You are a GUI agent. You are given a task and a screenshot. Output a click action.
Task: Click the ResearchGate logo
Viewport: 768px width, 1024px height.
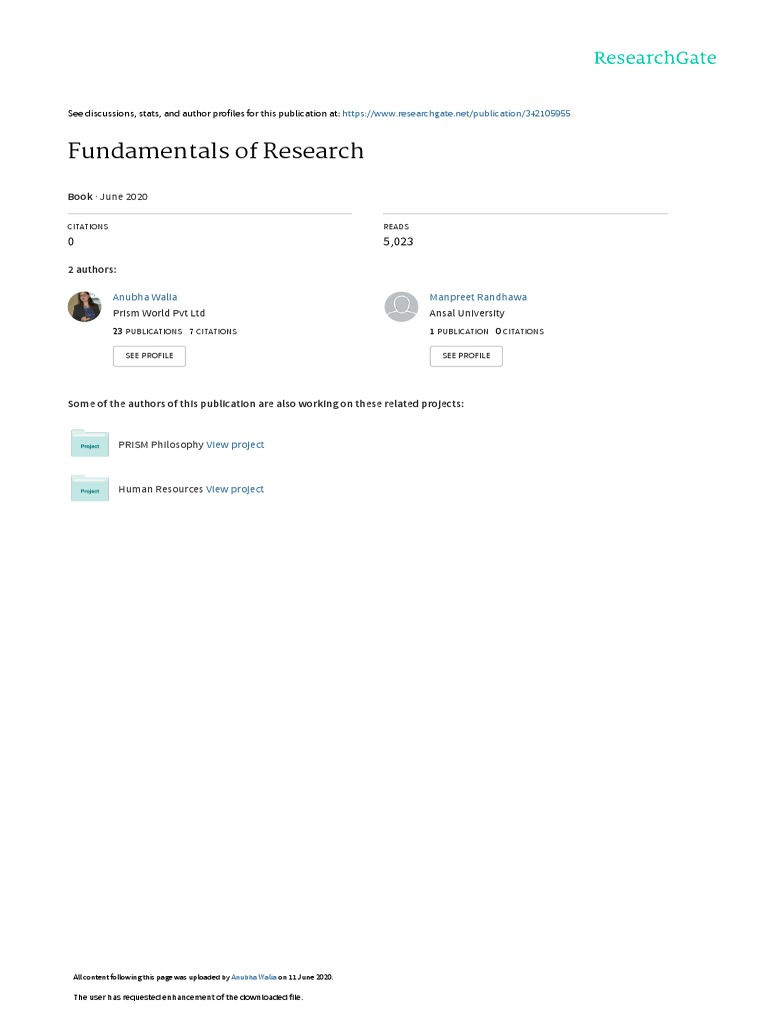(655, 58)
